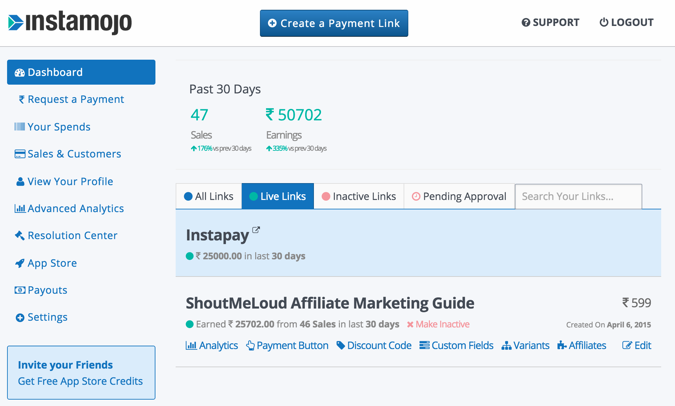Click the Invite your Friends banner
Viewport: 675px width, 406px height.
(81, 373)
